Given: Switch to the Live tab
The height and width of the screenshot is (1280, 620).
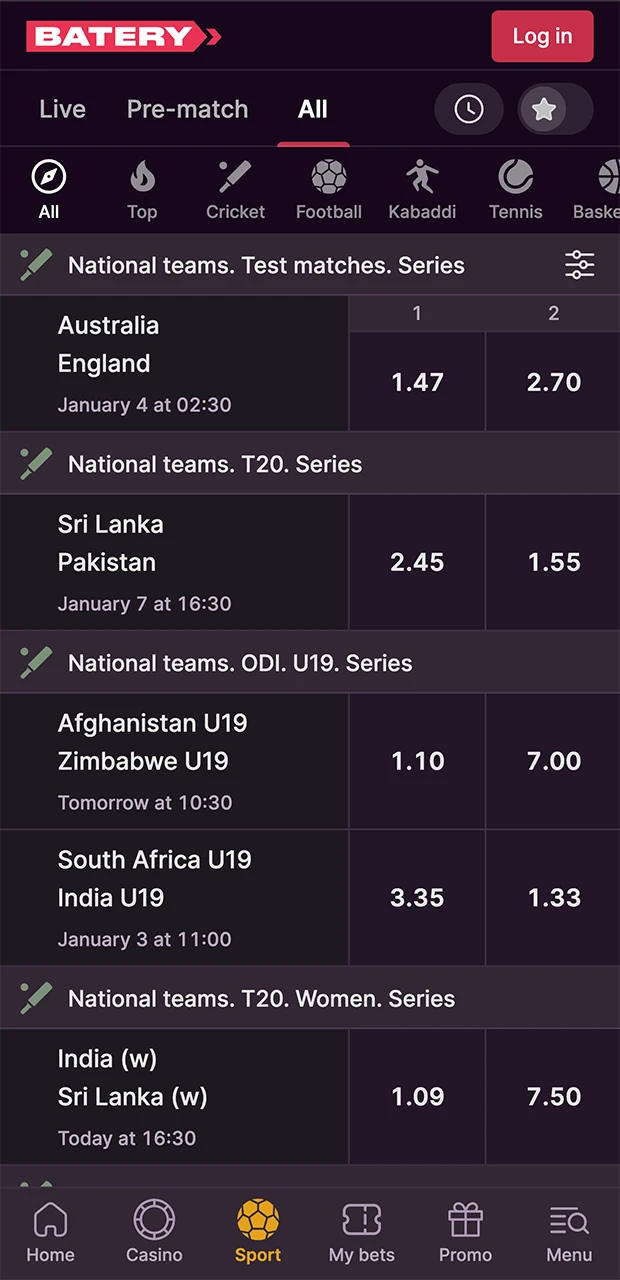Looking at the screenshot, I should pyautogui.click(x=61, y=109).
